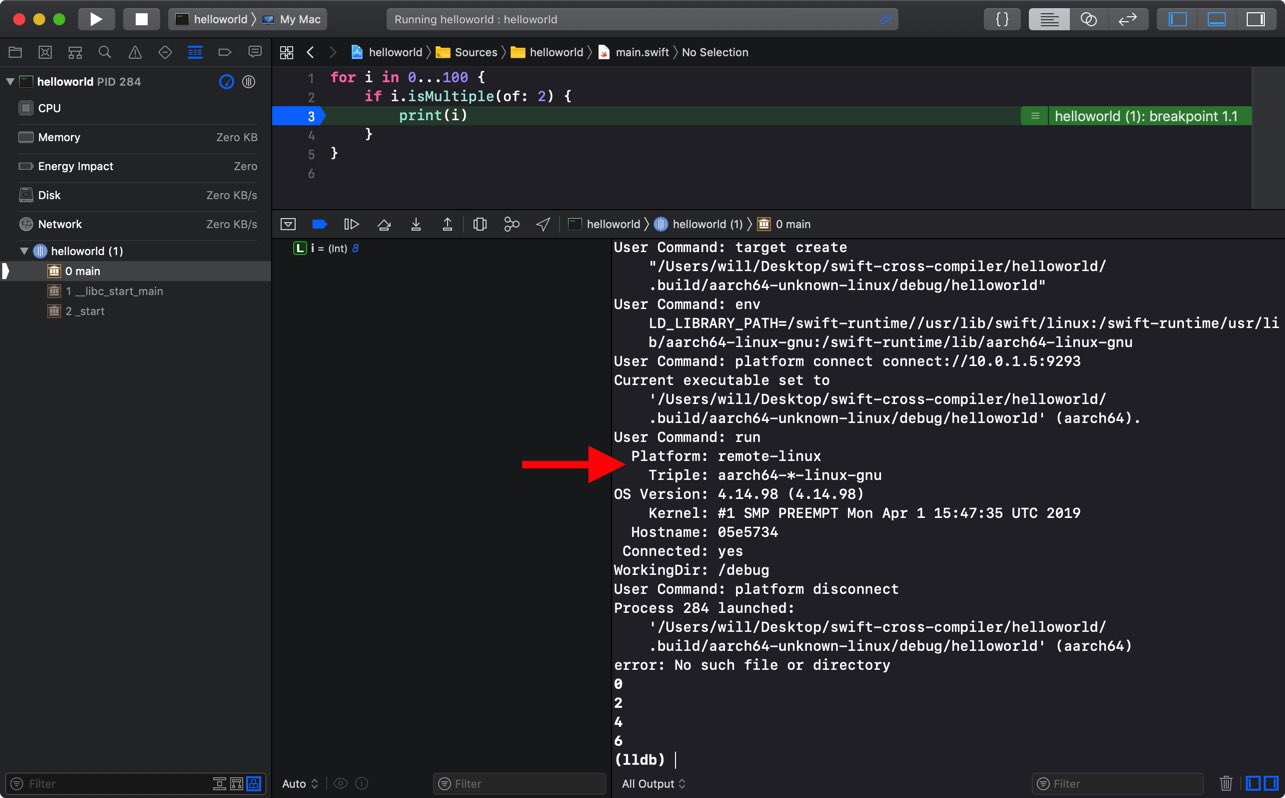Select the __libc_start_main stack frame
The height and width of the screenshot is (798, 1285).
click(114, 291)
